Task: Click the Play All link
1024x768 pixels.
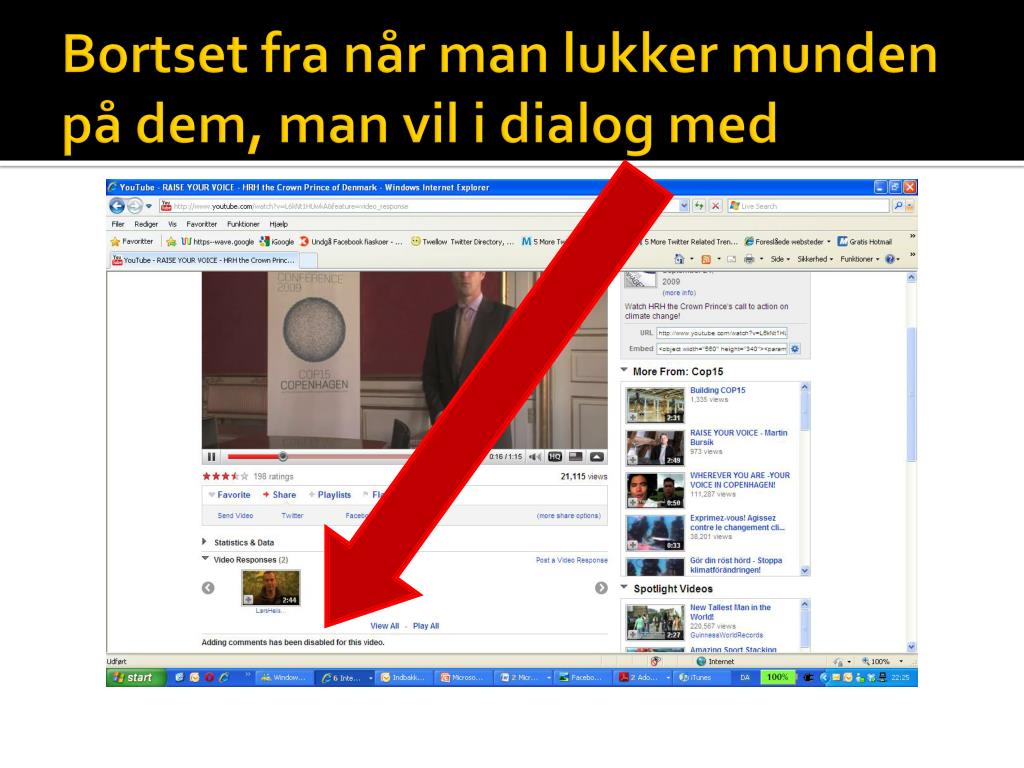Action: coord(426,626)
